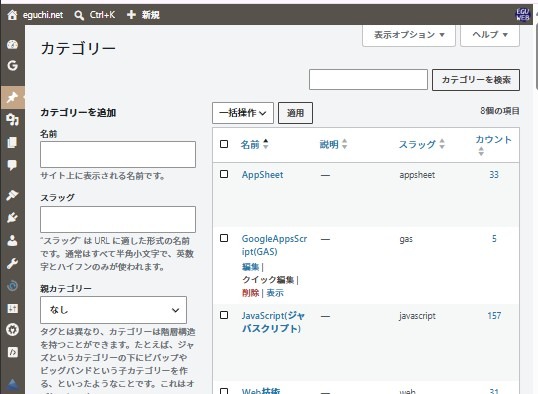Sort by 説明 using its sort arrows
The width and height of the screenshot is (538, 394).
point(344,144)
